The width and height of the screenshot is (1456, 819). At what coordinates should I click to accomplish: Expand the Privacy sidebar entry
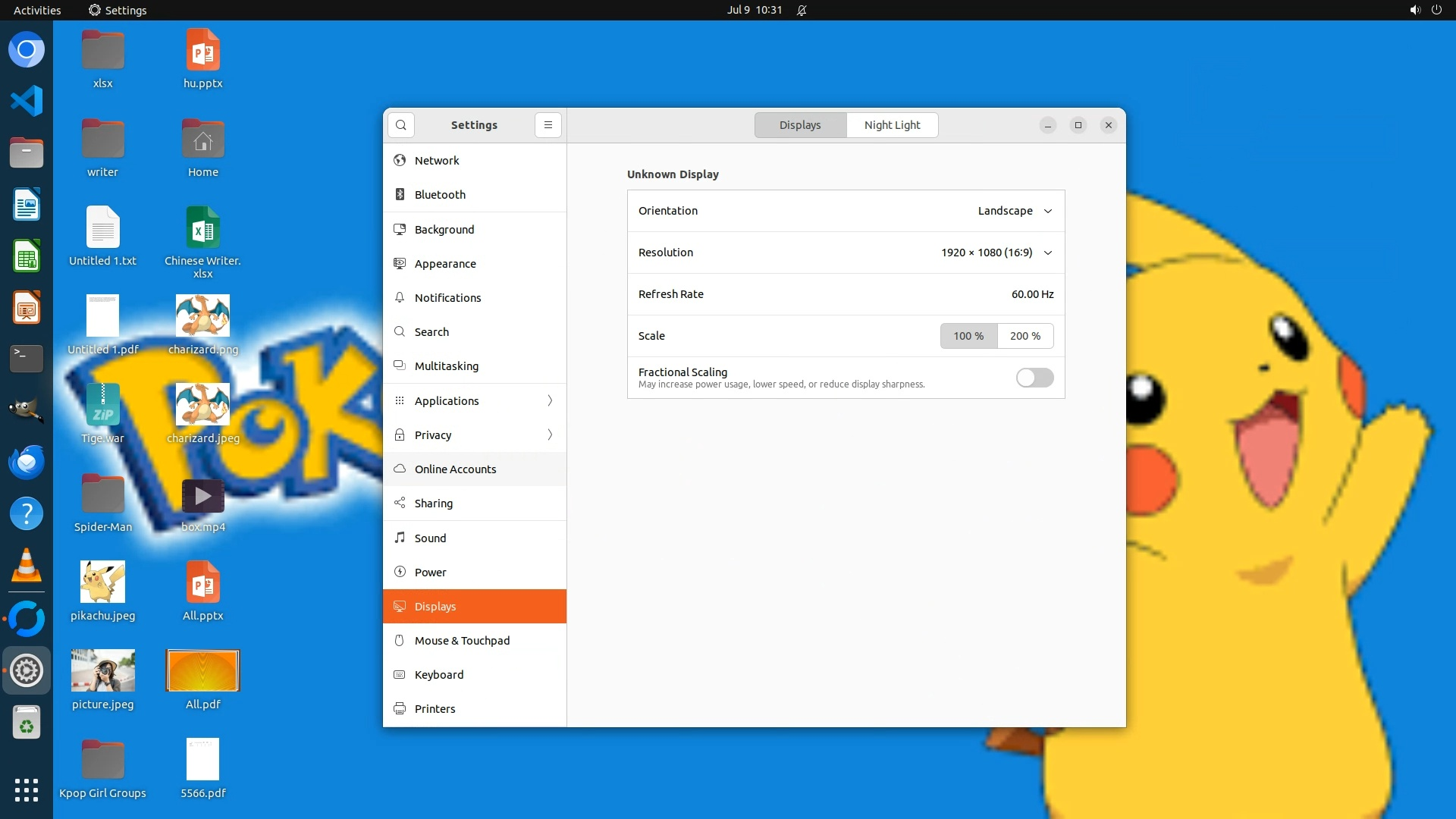coord(474,435)
